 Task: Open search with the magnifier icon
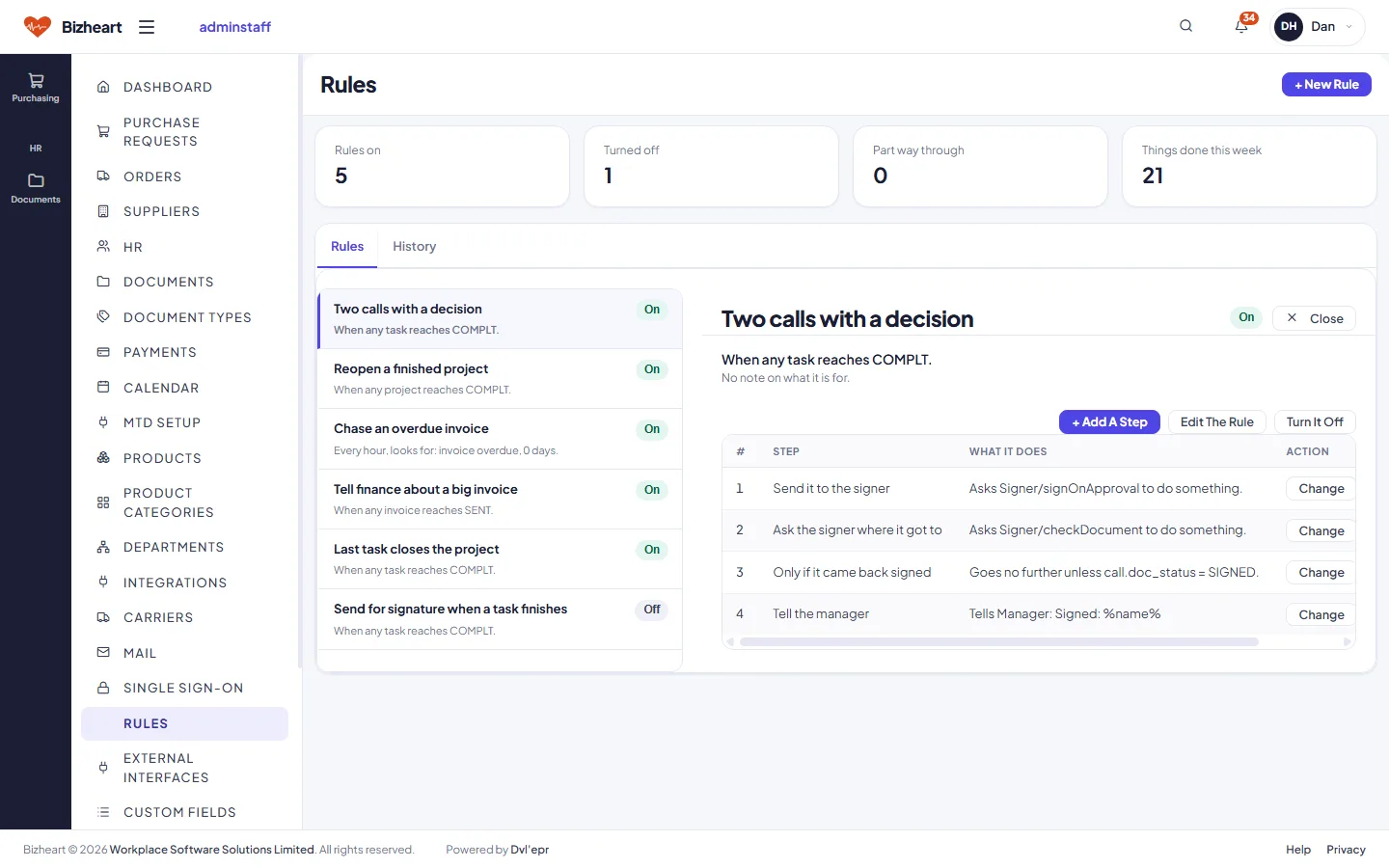click(1186, 26)
